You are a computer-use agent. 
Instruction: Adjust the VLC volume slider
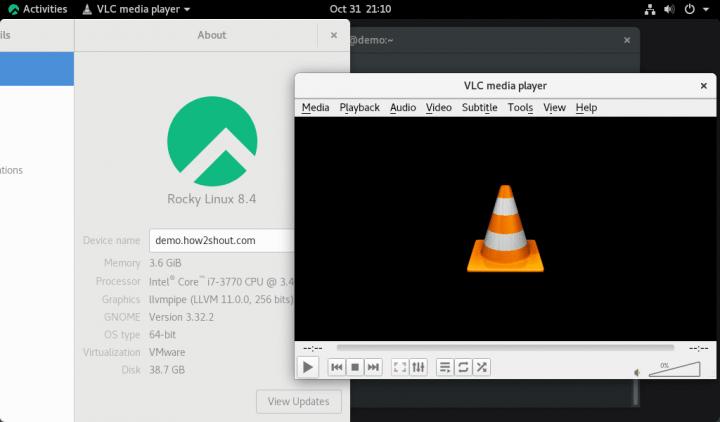coord(674,370)
